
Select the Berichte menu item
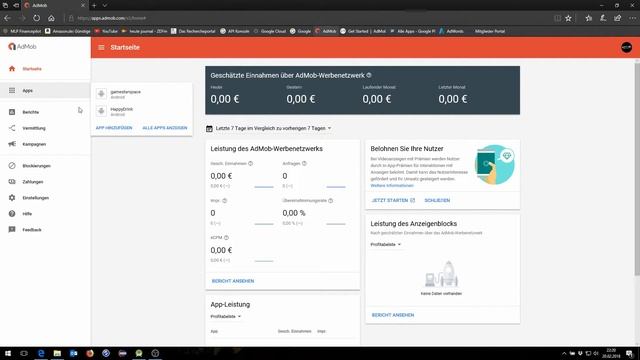(x=31, y=112)
